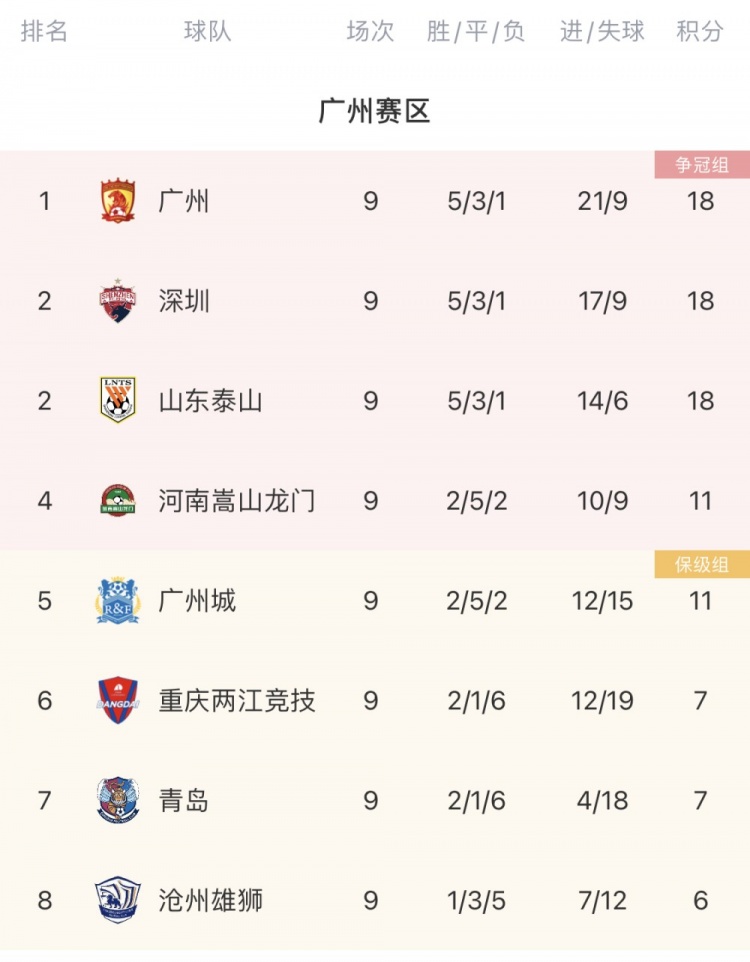Viewport: 750px width, 962px height.
Task: Click the 沧州雄狮 team crest icon
Action: [118, 900]
